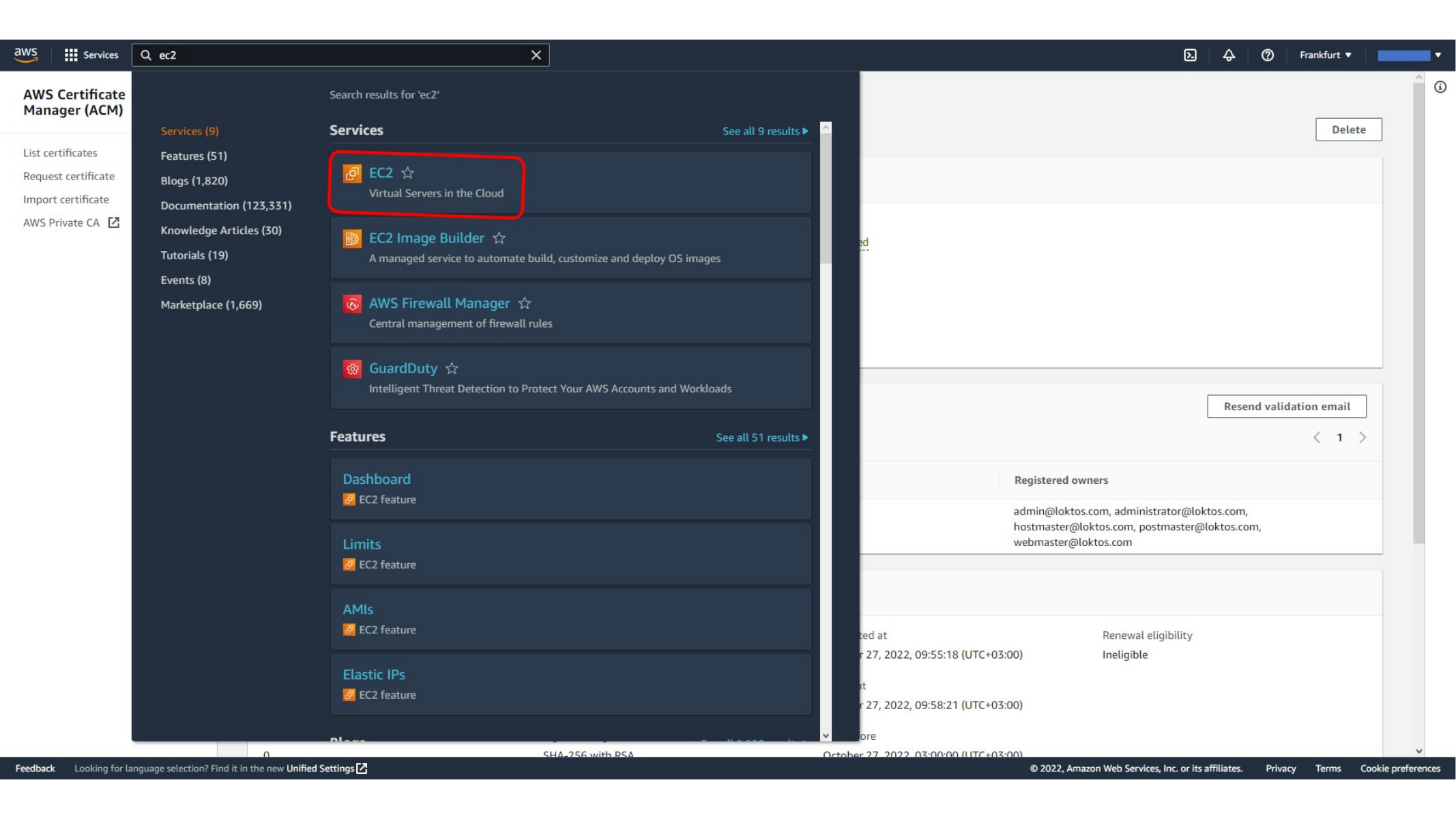
Task: Click EC2 feature icon under Elastic IPs
Action: point(349,695)
